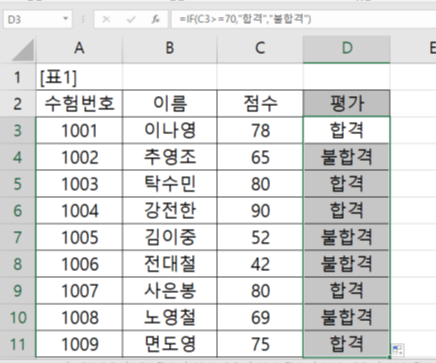Open the Auto Fill Options icon
436x363 pixels.
pyautogui.click(x=398, y=350)
